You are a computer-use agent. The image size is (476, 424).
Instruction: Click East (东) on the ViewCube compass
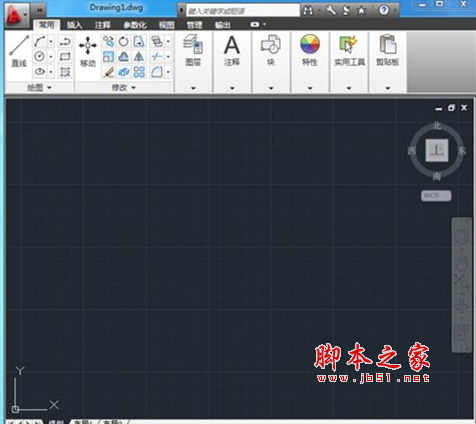[x=462, y=151]
